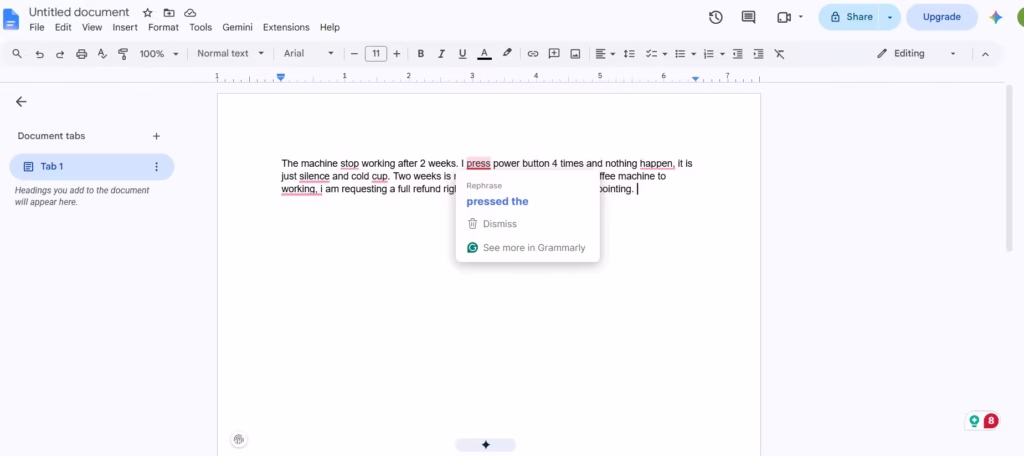The height and width of the screenshot is (456, 1024).
Task: Open the Normal text style dropdown
Action: [x=231, y=54]
